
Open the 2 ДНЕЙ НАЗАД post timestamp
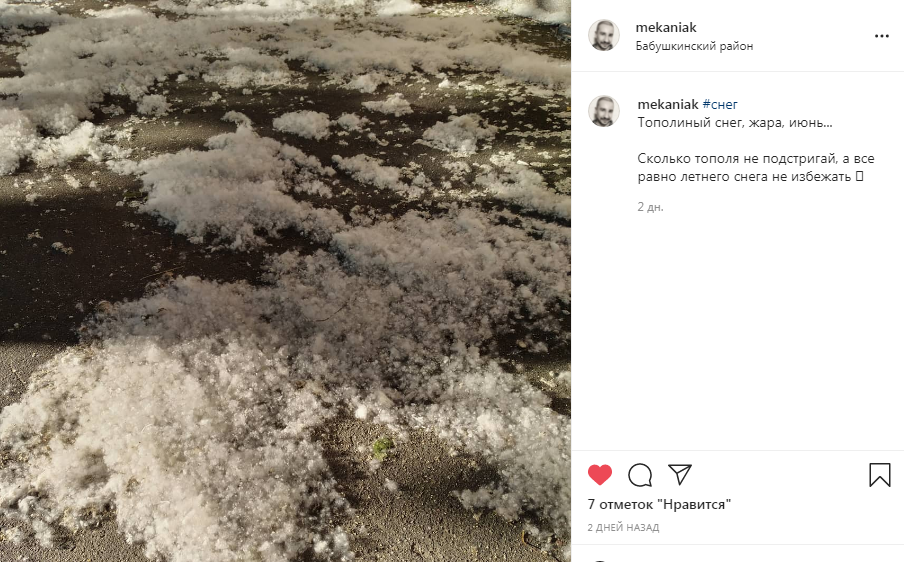pyautogui.click(x=623, y=527)
